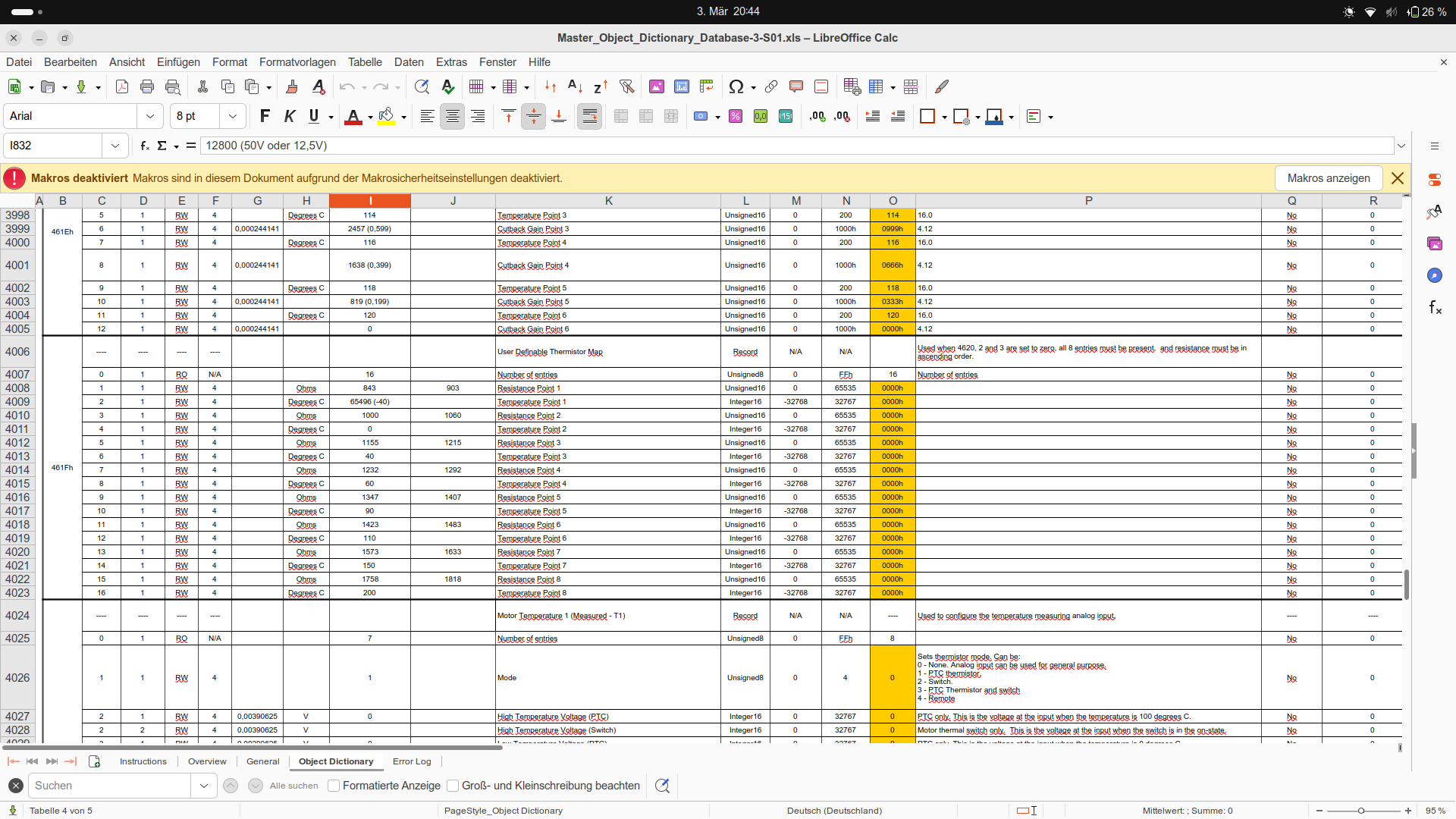
Task: Toggle bold formatting
Action: pos(265,116)
